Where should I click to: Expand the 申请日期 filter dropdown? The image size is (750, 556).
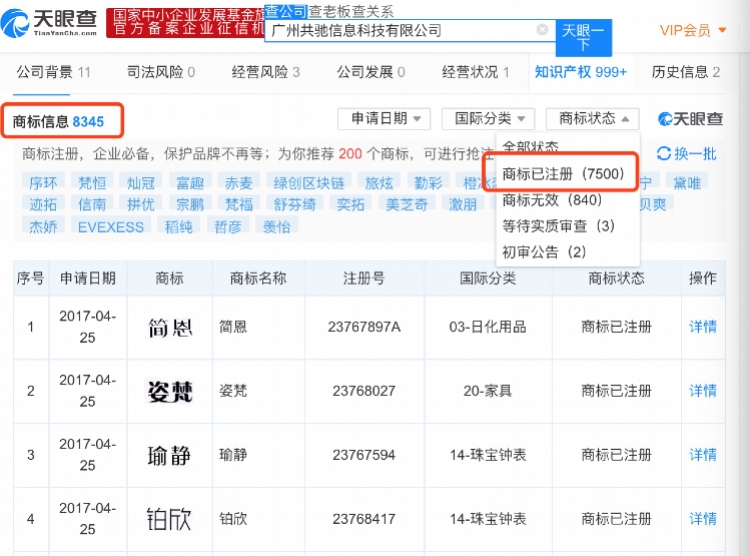(384, 119)
